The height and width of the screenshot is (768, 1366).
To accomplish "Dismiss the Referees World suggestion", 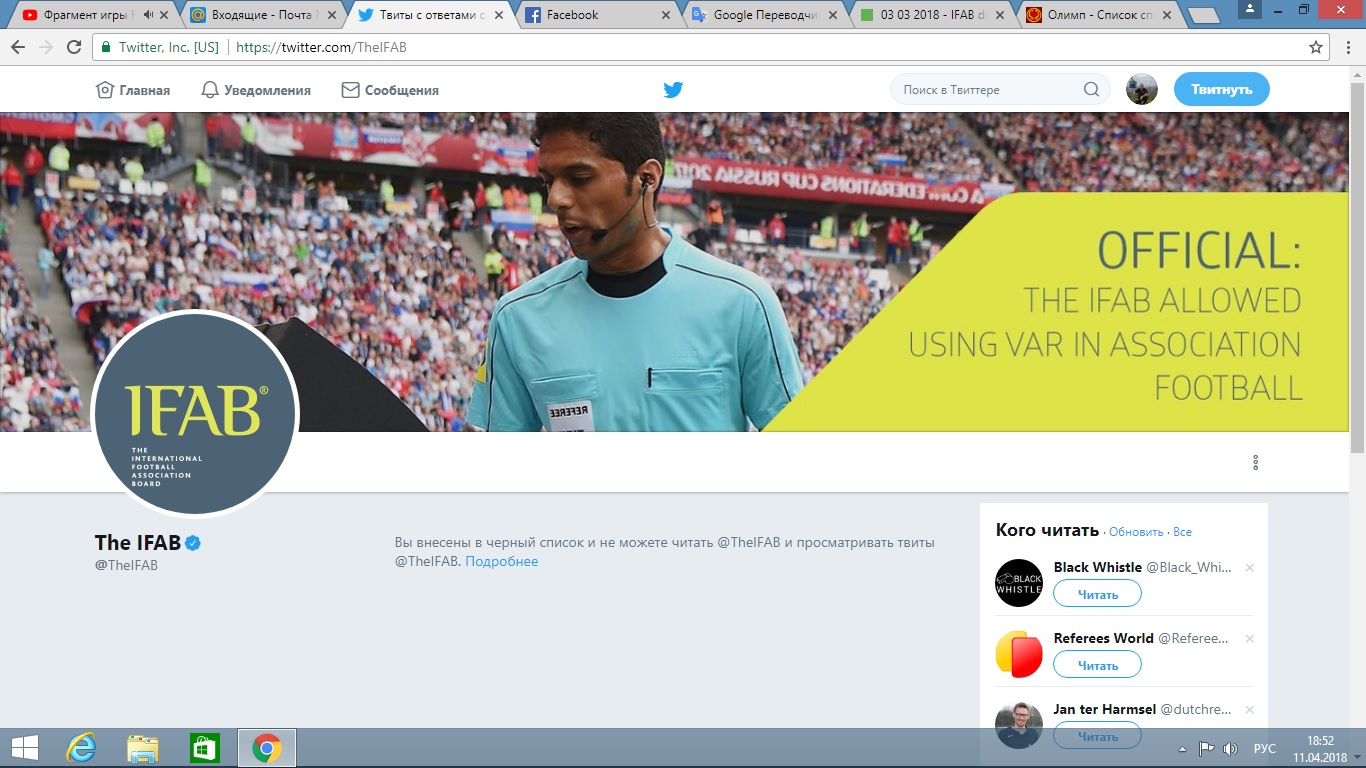I will (x=1249, y=639).
